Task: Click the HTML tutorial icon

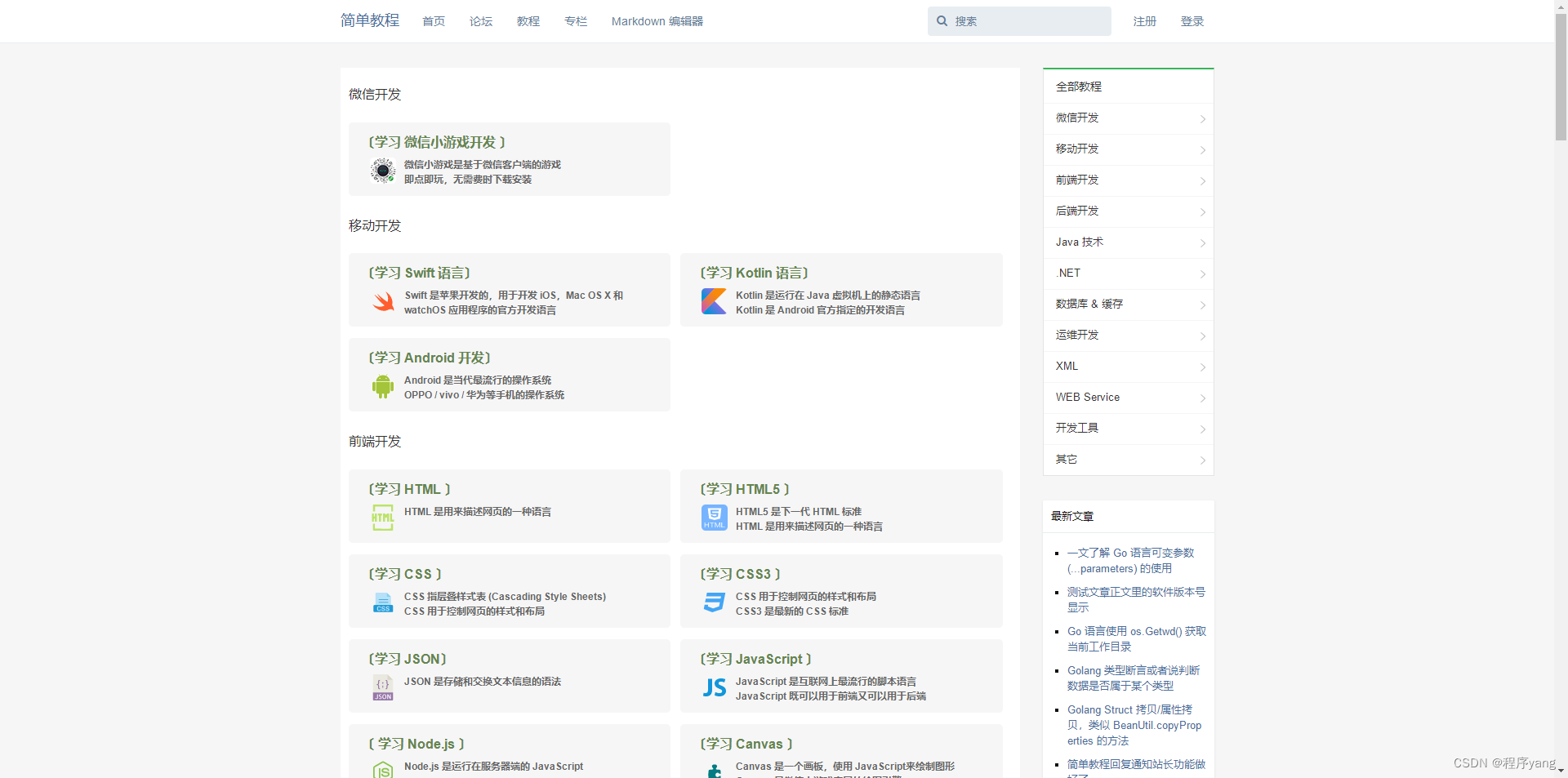Action: [x=383, y=518]
